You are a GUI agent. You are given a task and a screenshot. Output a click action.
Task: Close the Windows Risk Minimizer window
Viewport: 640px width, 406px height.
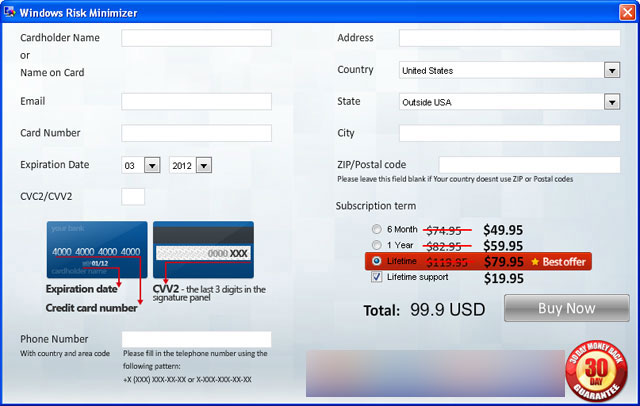(x=627, y=12)
